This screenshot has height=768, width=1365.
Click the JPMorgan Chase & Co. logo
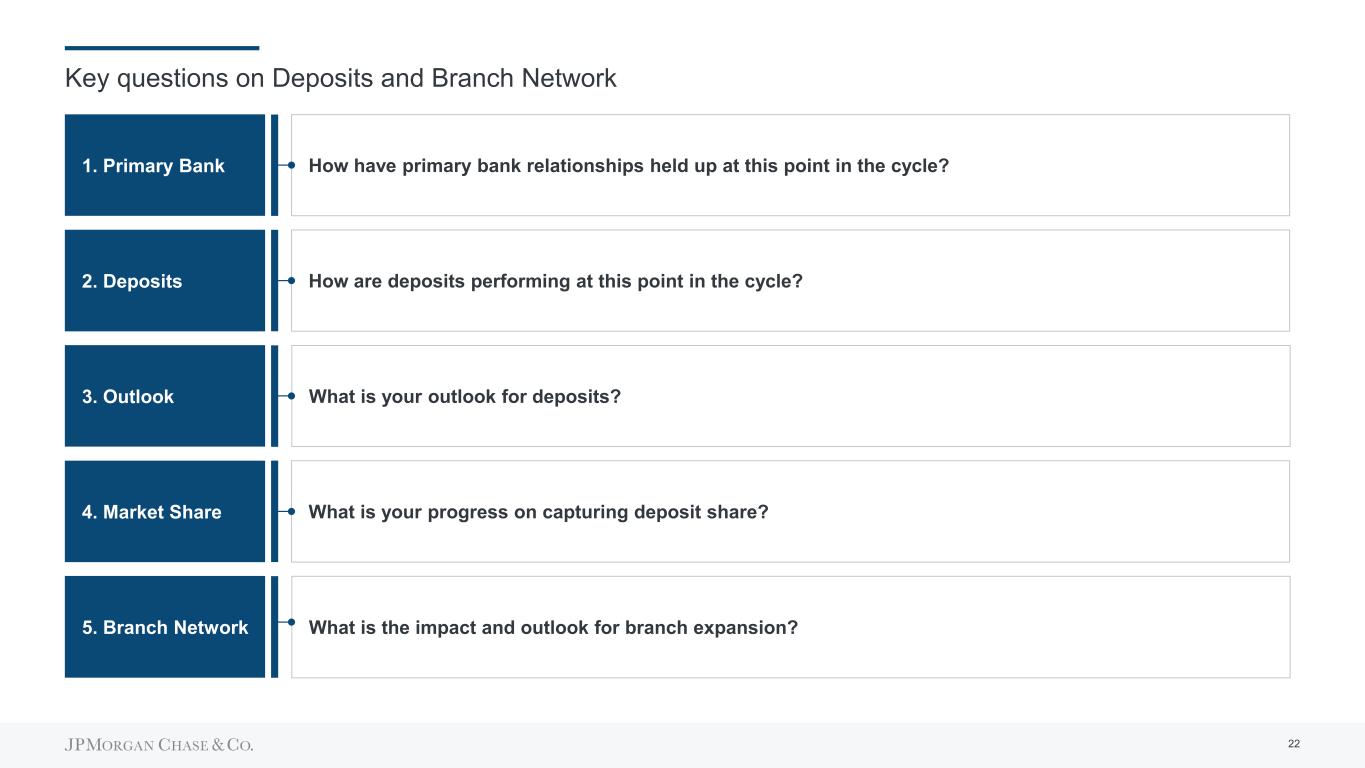click(x=160, y=745)
